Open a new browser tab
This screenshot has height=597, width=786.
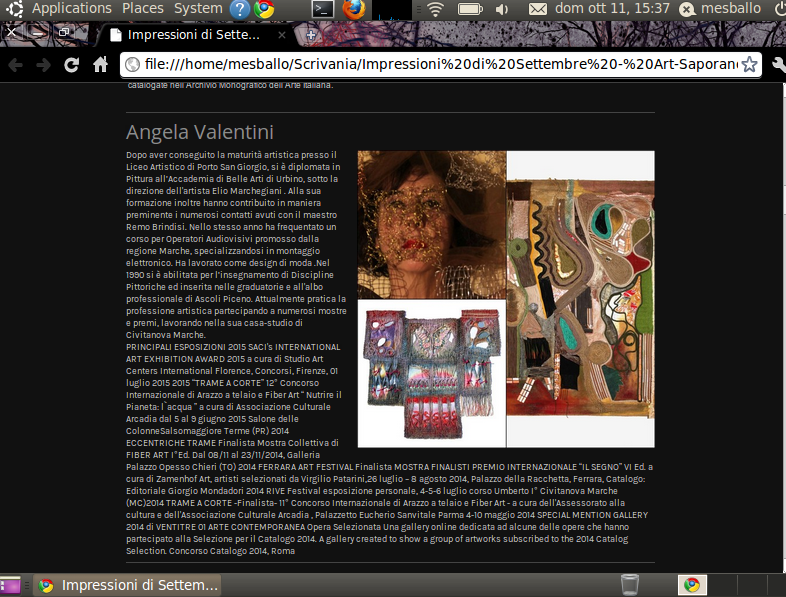(312, 35)
